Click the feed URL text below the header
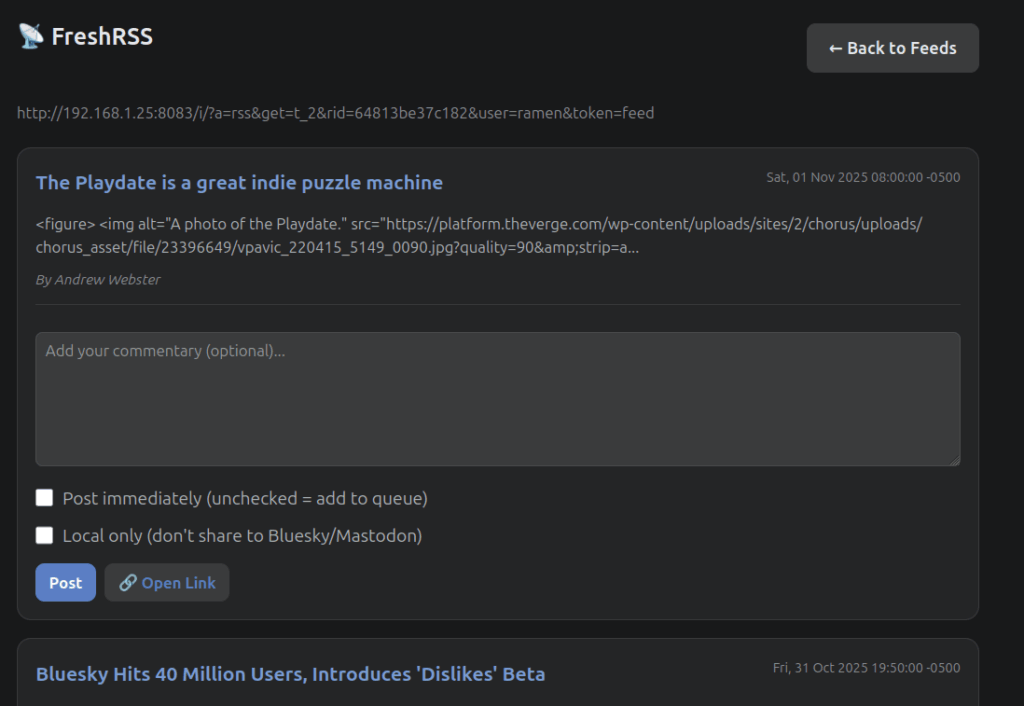This screenshot has height=706, width=1024. (335, 113)
